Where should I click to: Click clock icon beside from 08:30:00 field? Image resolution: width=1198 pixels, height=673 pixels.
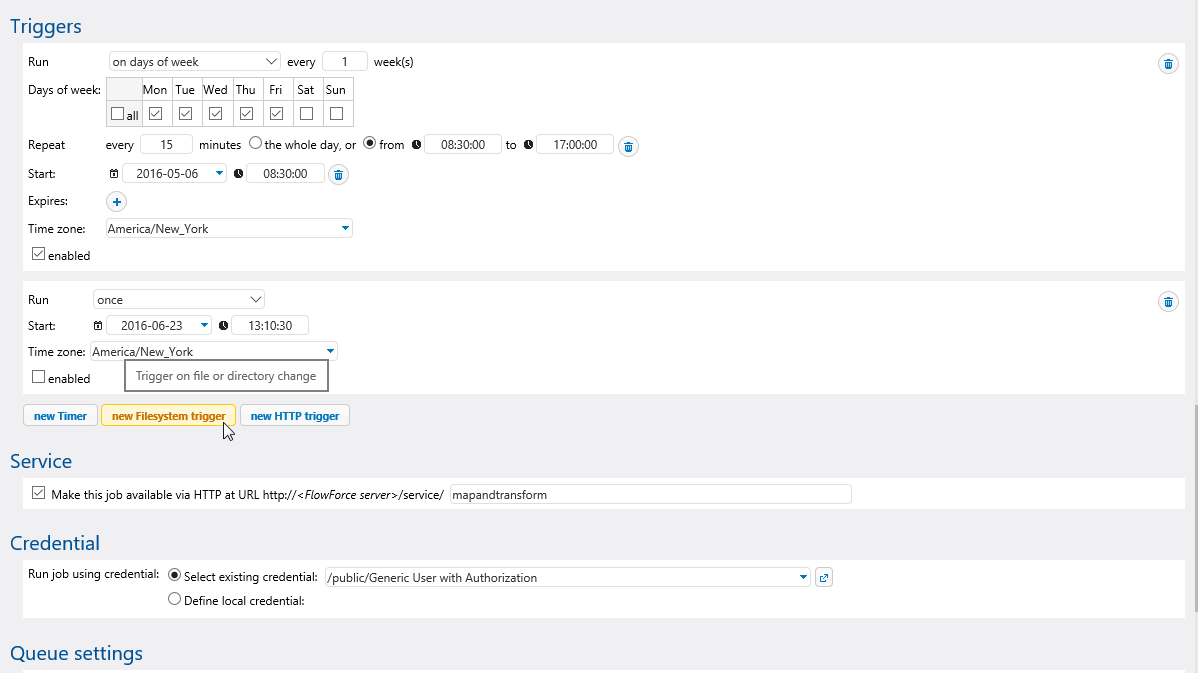point(416,144)
